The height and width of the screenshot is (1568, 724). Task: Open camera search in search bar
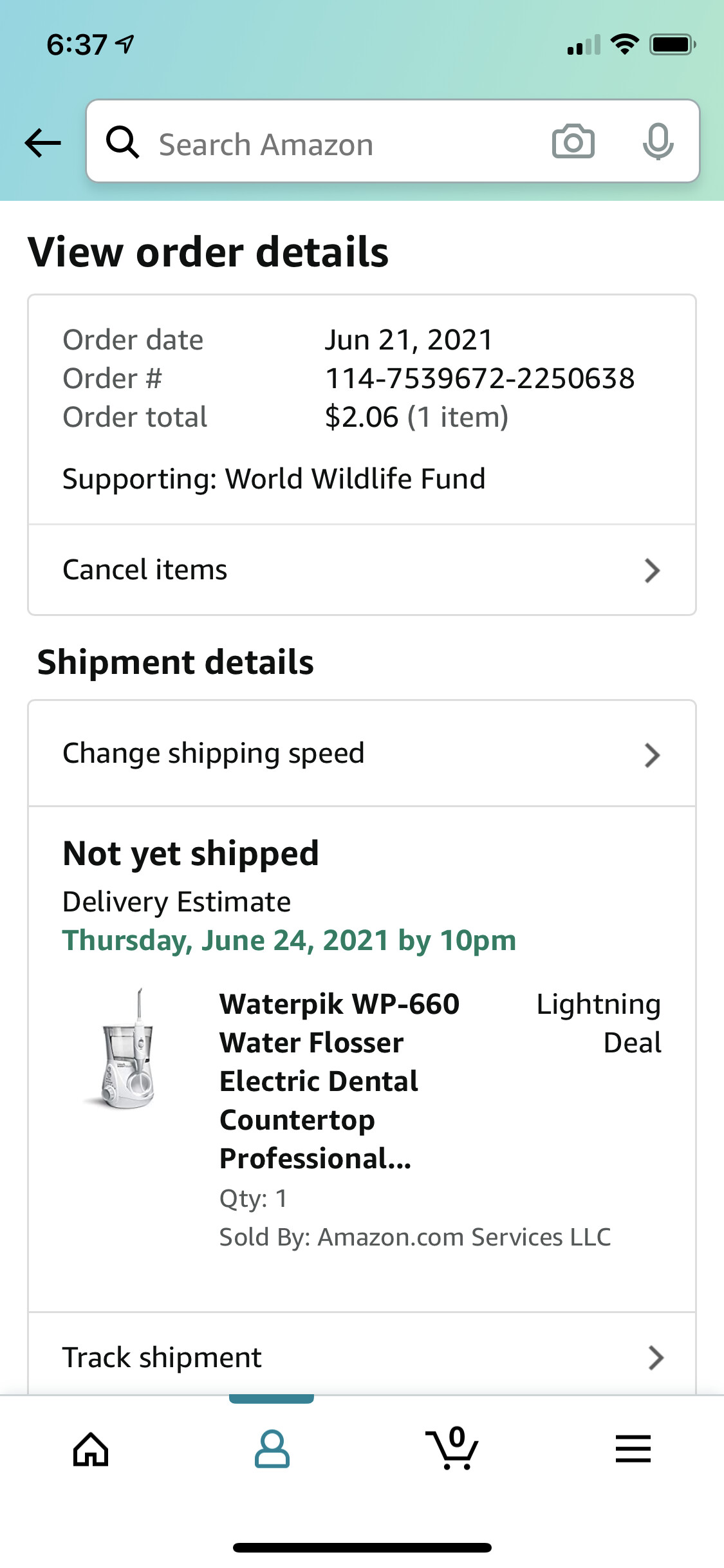(573, 142)
